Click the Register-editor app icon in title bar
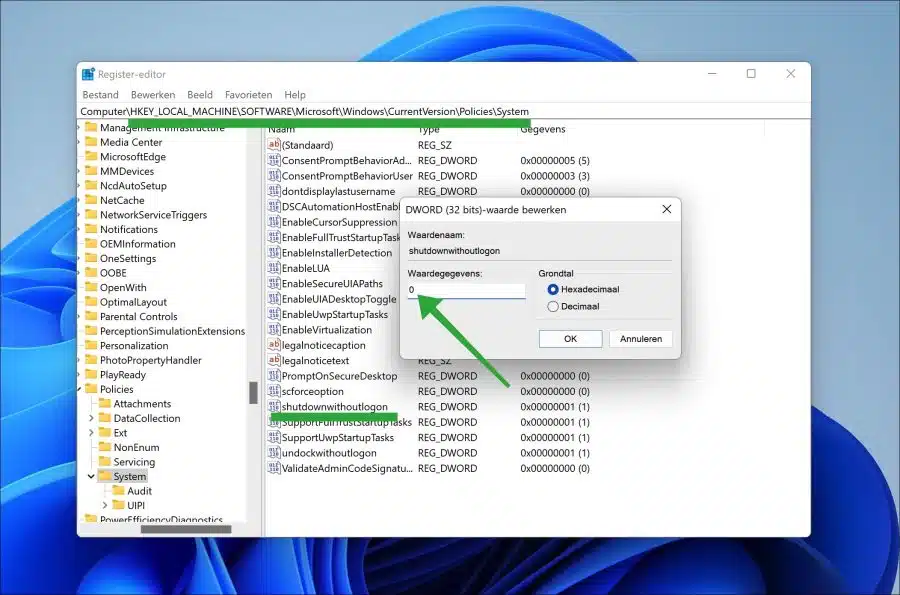This screenshot has height=595, width=900. coord(88,74)
